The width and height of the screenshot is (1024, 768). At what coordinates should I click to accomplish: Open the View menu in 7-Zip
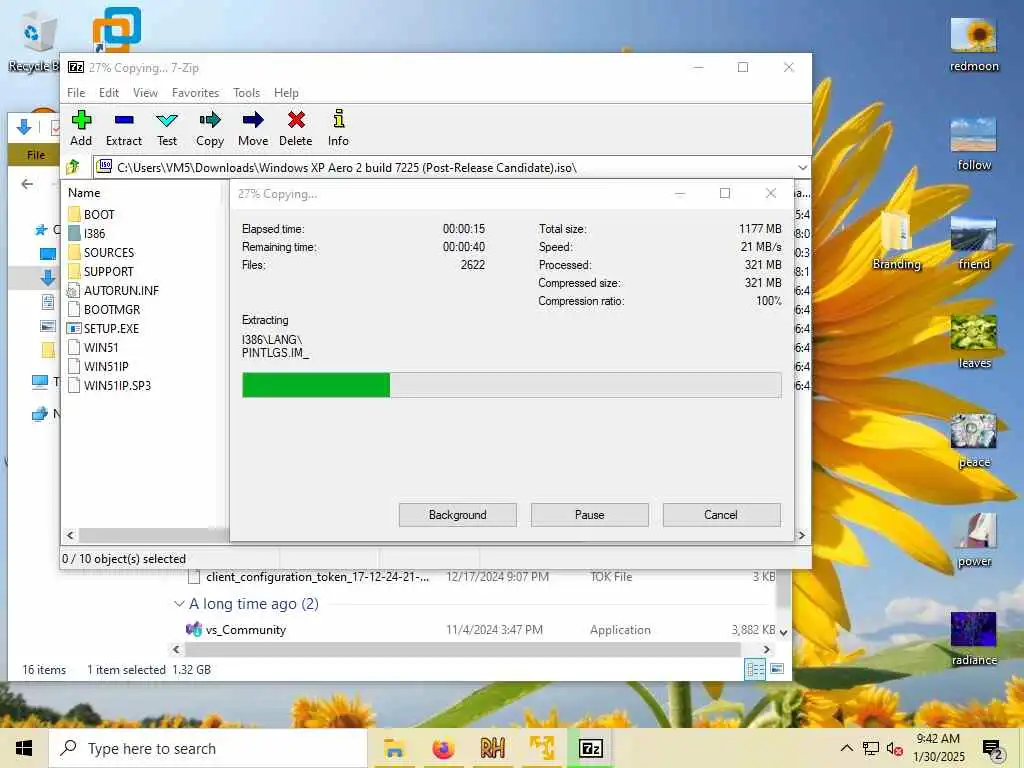tap(145, 93)
